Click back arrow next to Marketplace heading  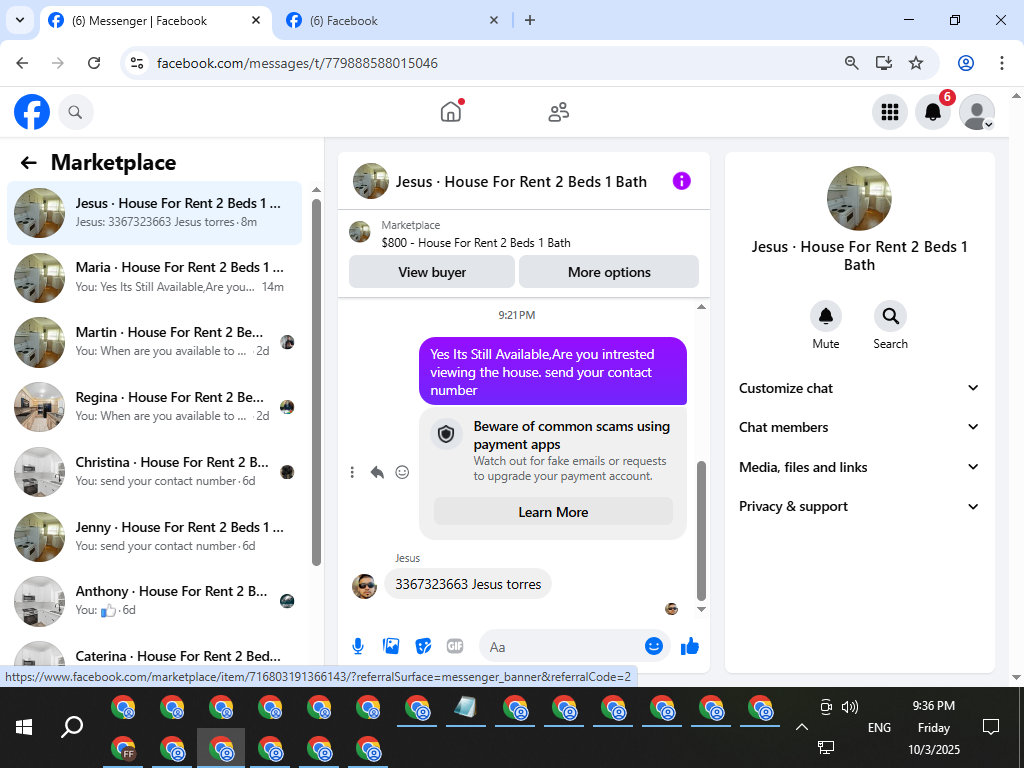[28, 163]
